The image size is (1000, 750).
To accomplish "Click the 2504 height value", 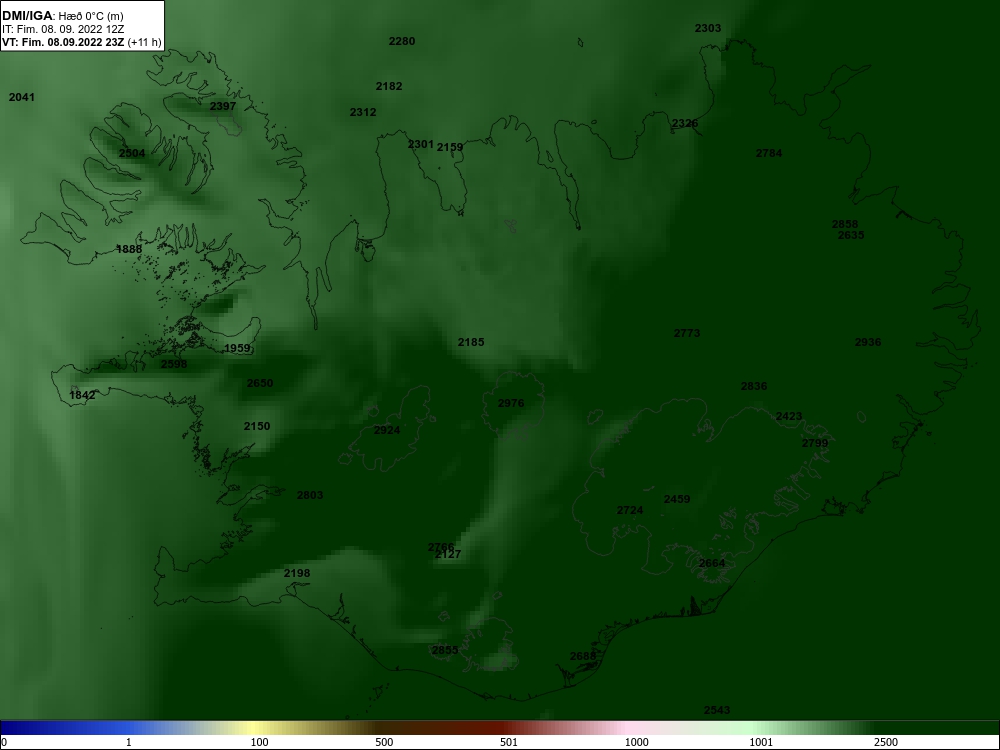I will pyautogui.click(x=132, y=153).
